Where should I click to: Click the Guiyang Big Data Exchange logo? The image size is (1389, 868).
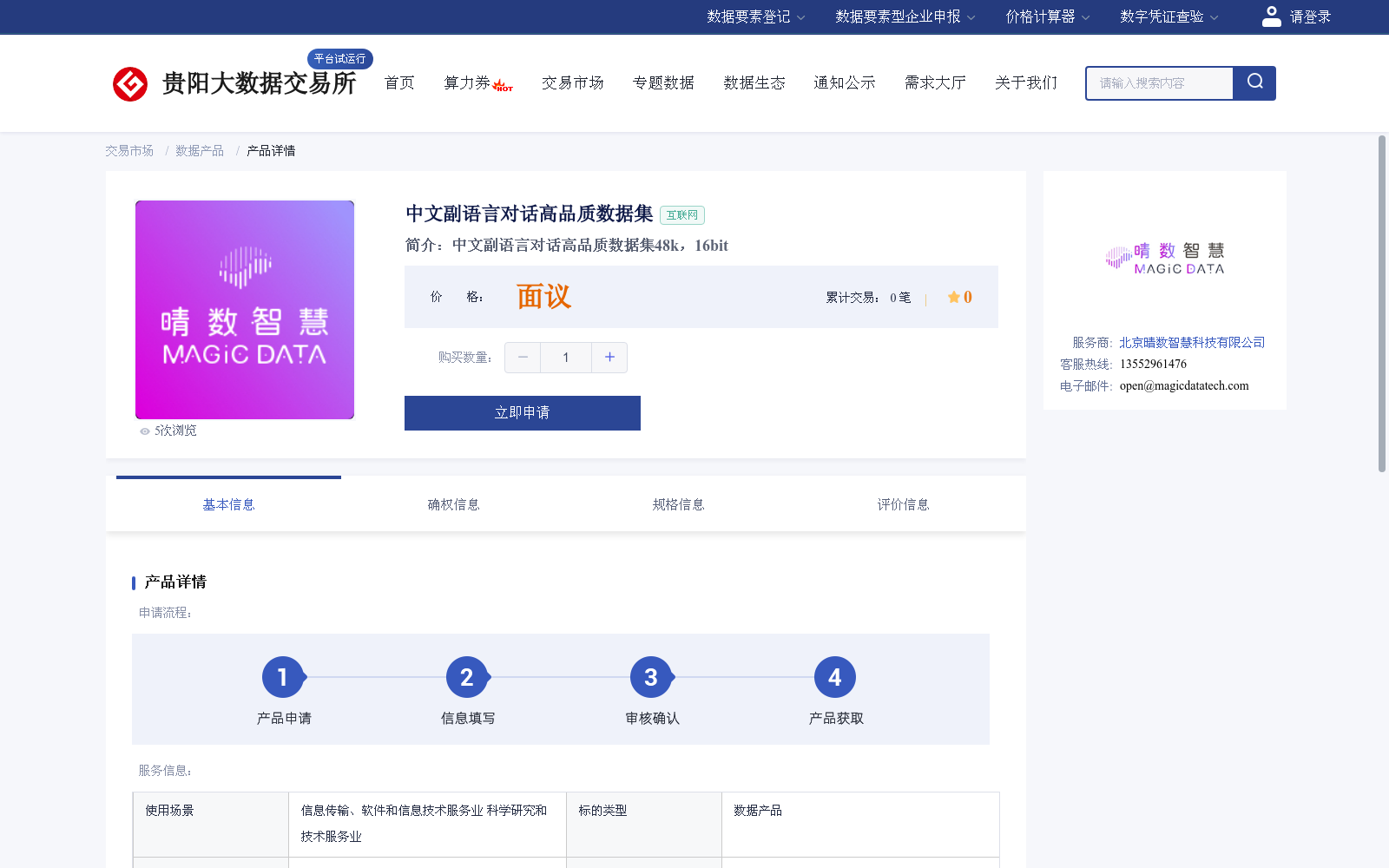click(x=234, y=83)
